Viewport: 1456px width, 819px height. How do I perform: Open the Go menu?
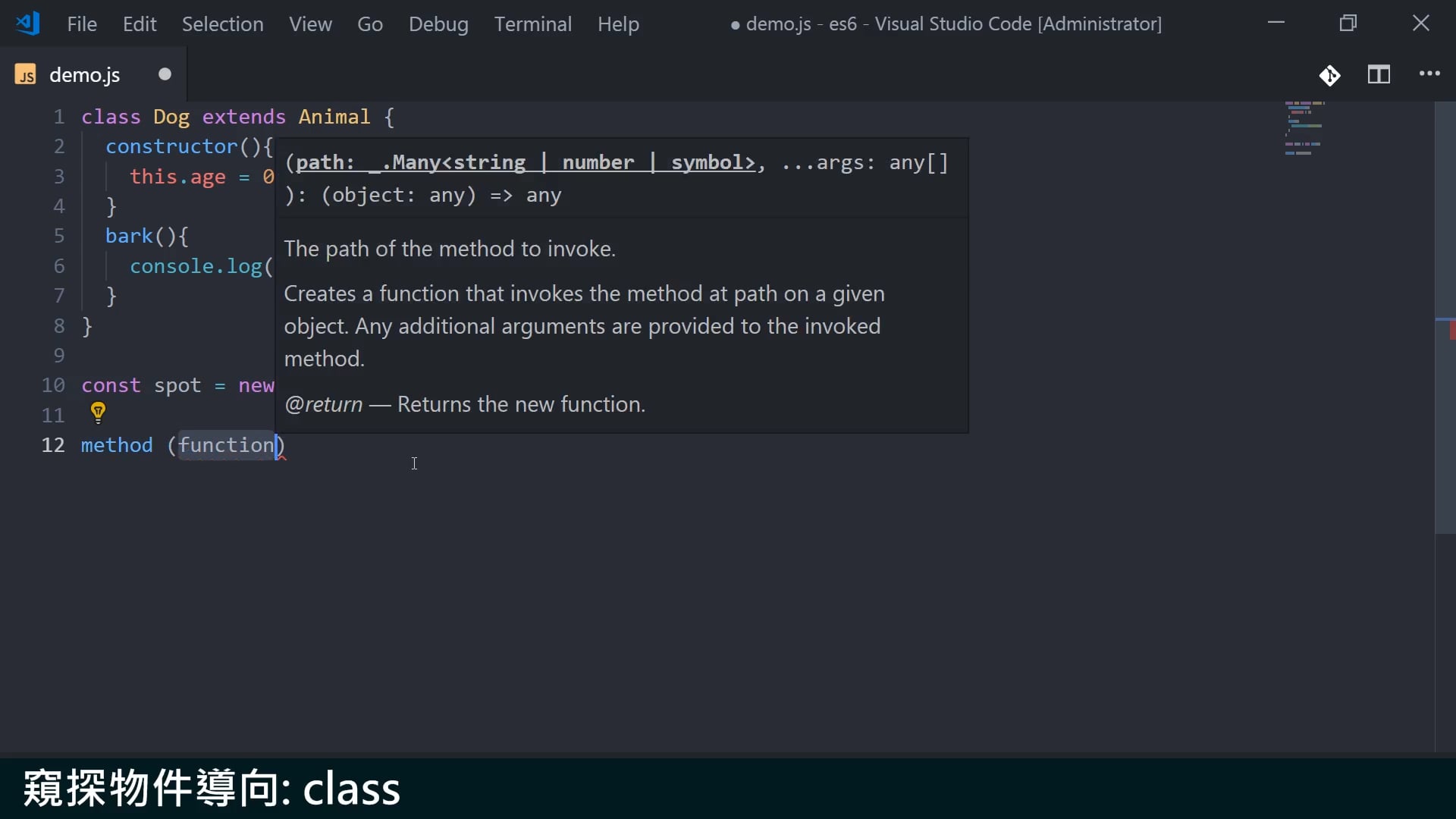(x=370, y=24)
